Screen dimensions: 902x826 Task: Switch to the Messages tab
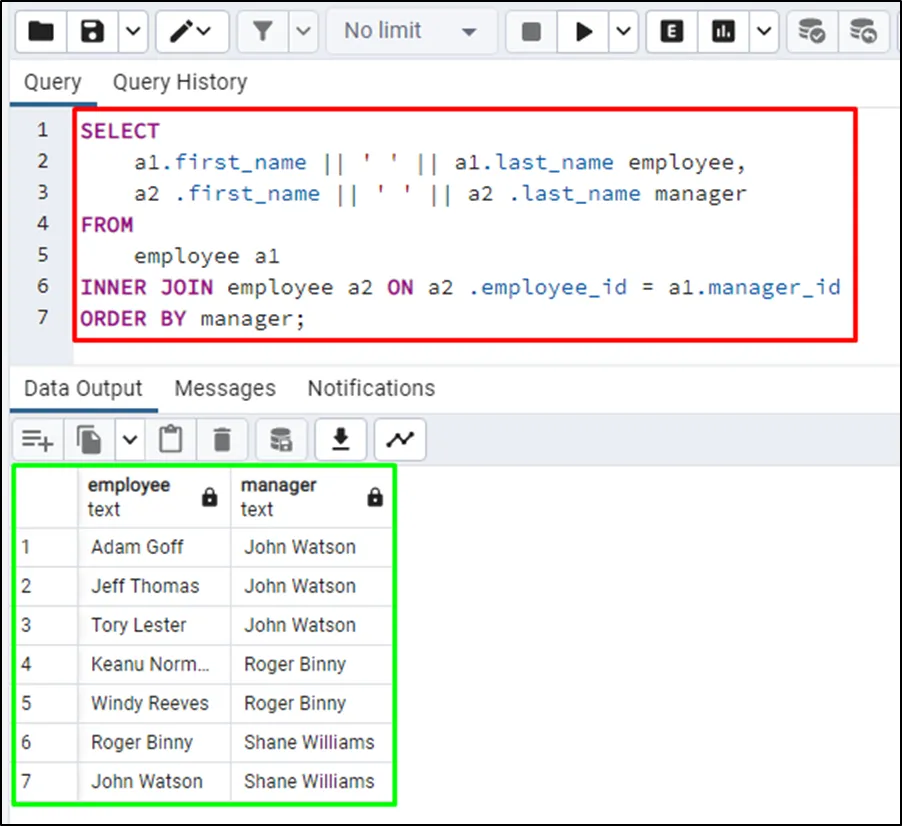click(225, 388)
